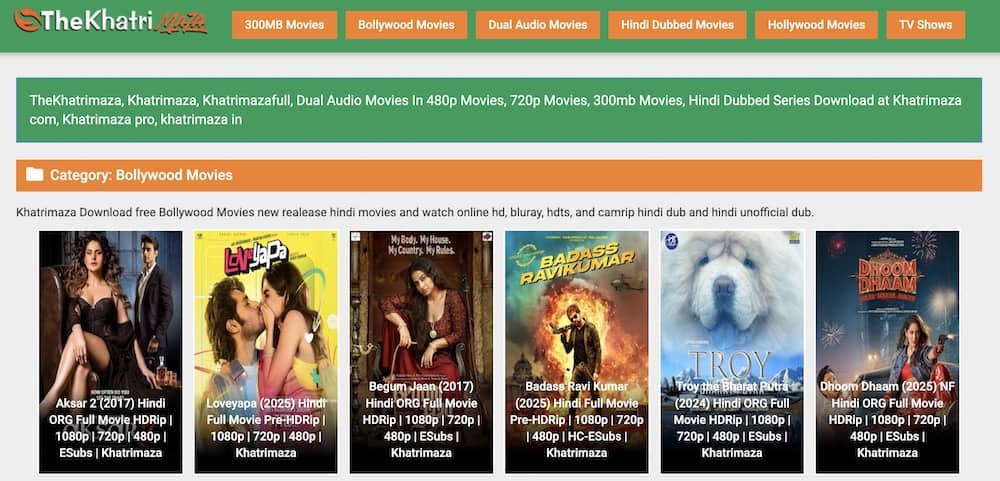Open the TV Shows menu item
This screenshot has width=1000, height=481.
[925, 25]
